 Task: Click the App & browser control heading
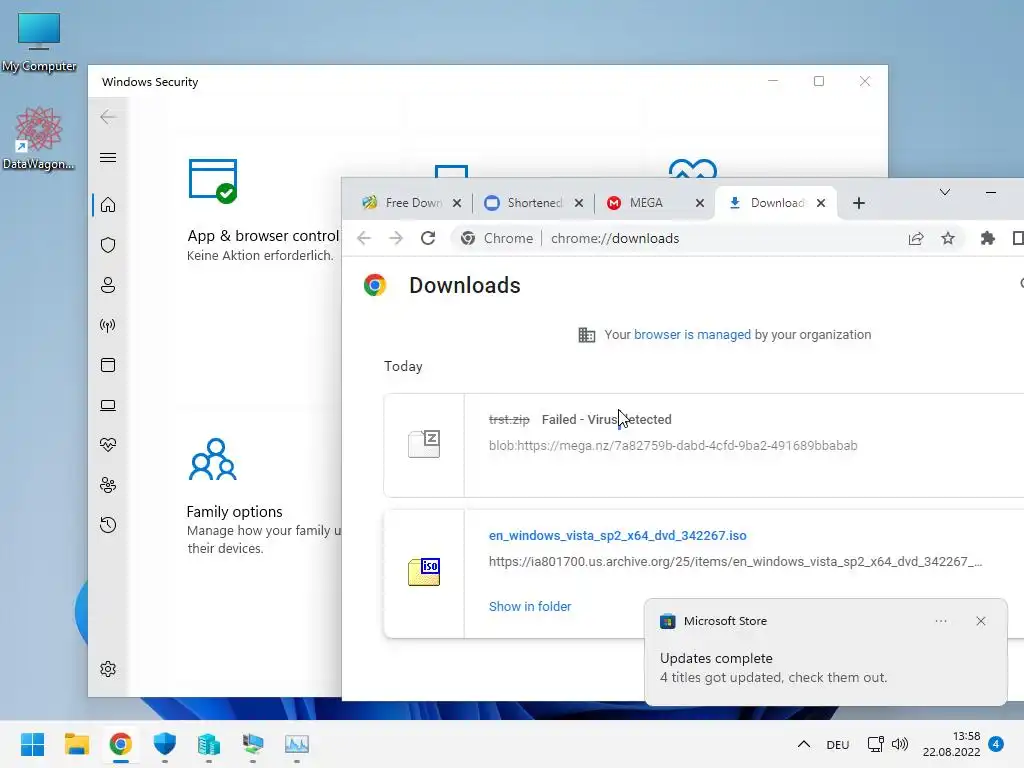263,236
